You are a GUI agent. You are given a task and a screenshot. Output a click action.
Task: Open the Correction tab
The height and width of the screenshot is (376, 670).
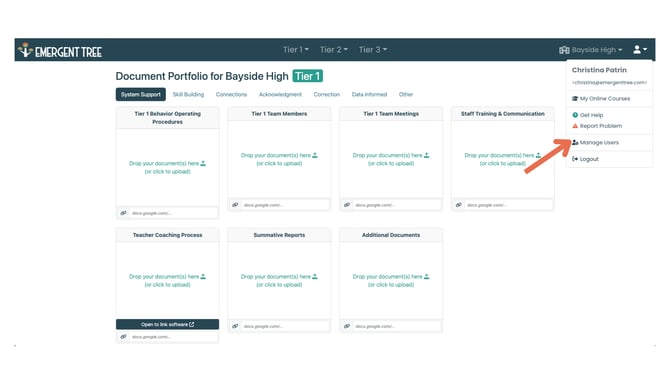click(326, 94)
